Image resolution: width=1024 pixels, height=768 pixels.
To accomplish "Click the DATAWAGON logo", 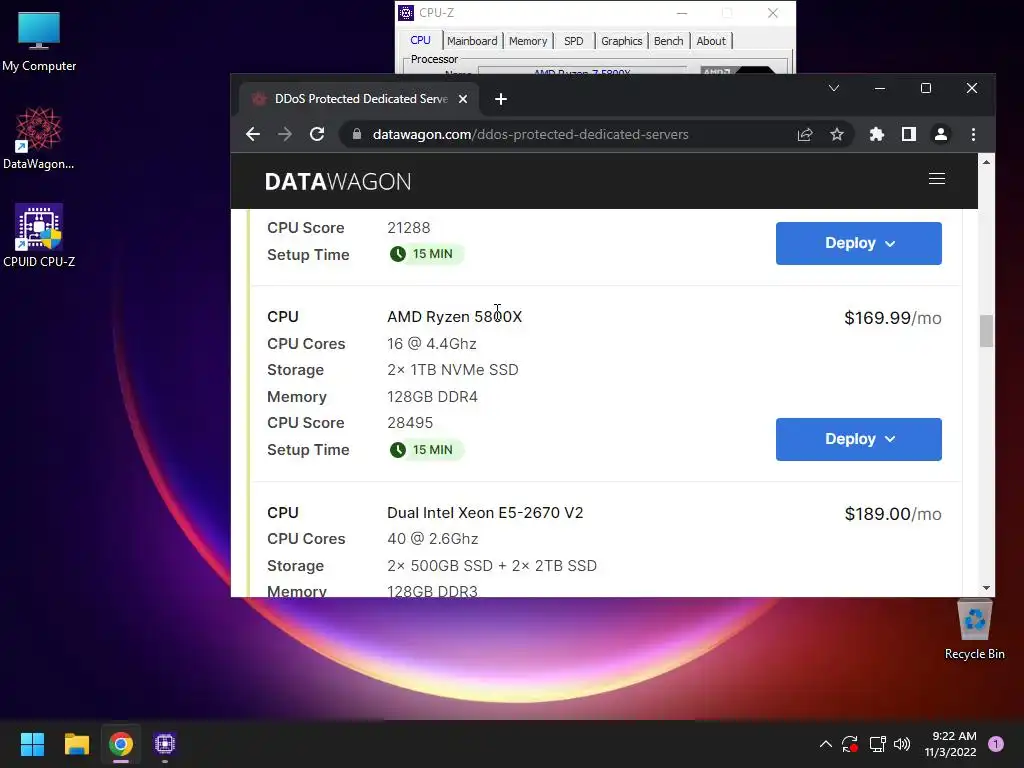I will pyautogui.click(x=338, y=182).
